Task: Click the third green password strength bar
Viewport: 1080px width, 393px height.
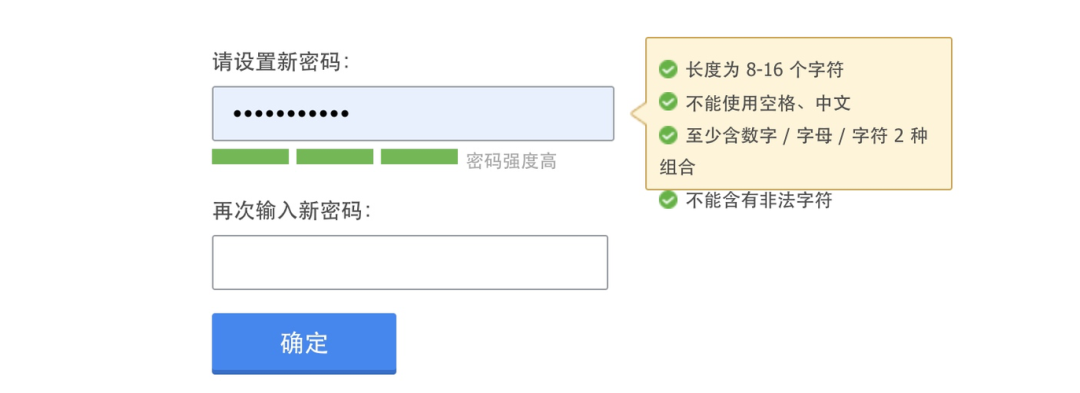Action: (419, 156)
